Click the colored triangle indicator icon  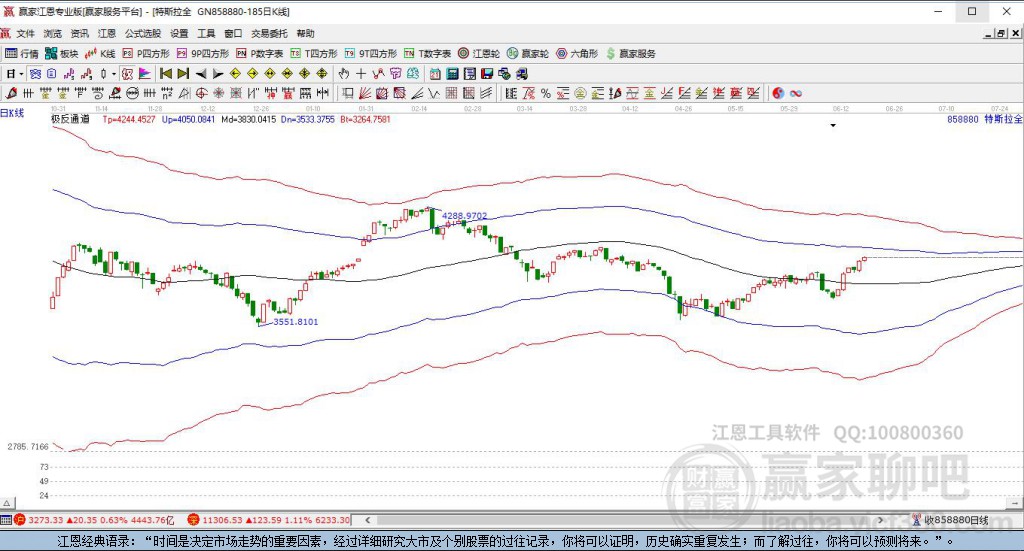point(145,74)
